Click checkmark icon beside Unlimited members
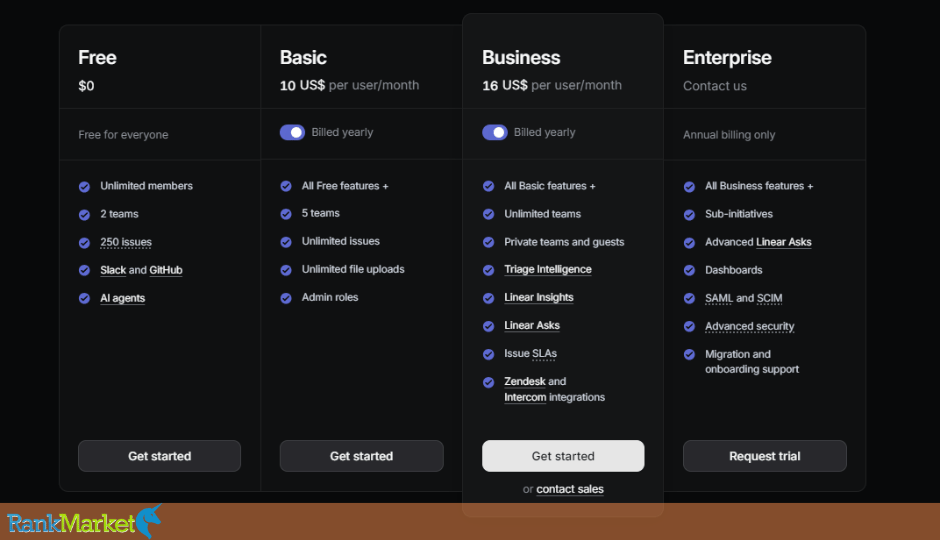This screenshot has height=540, width=940. coord(85,186)
